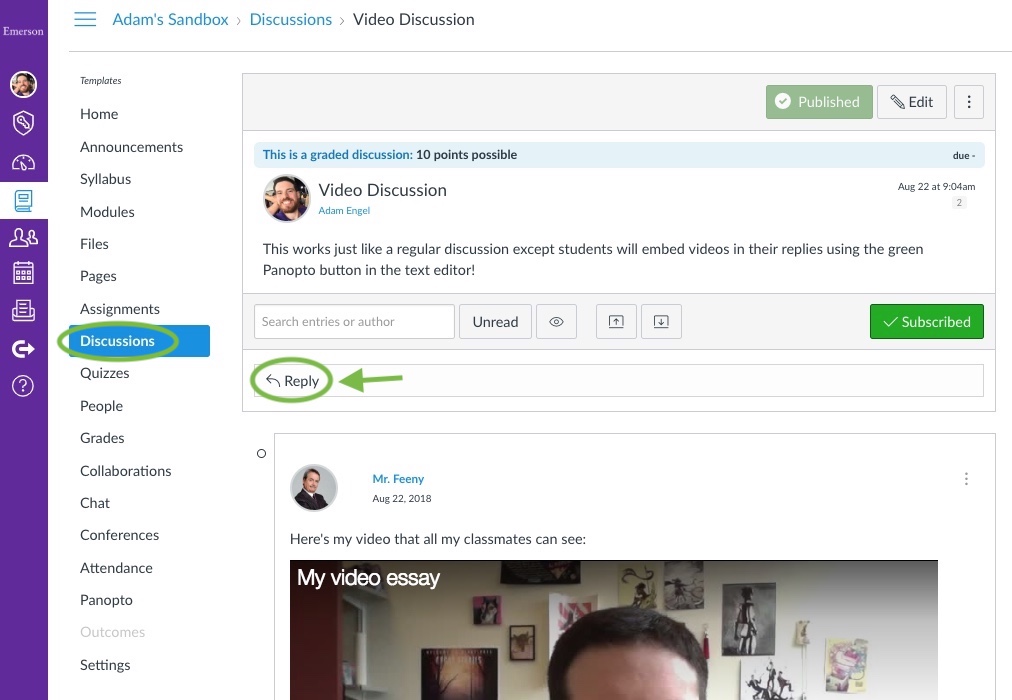The image size is (1012, 700).
Task: Open Modules in course navigation
Action: (107, 212)
